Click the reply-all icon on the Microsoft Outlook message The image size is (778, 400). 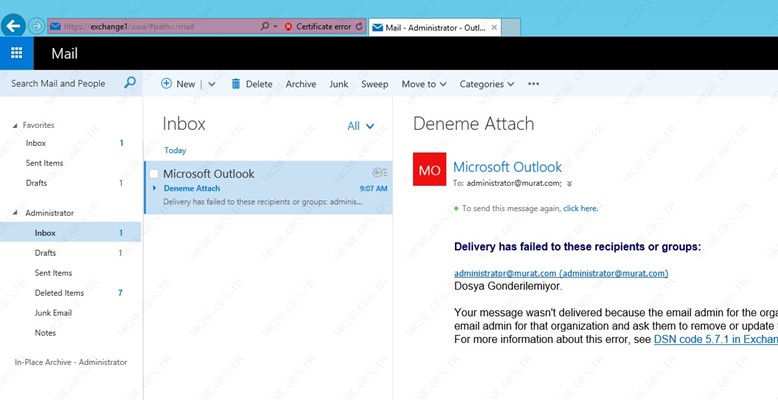380,173
